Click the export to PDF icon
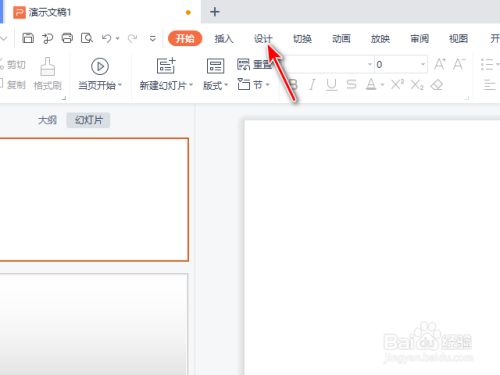 [48, 39]
